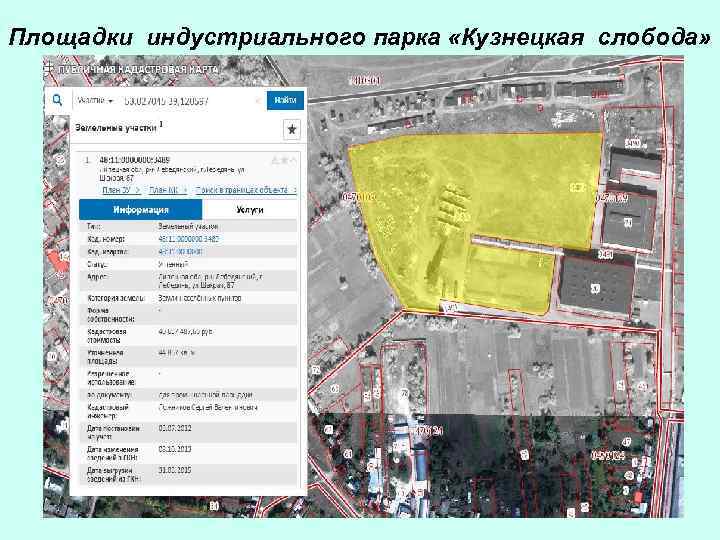
Task: Click the Категория земель value
Action: point(200,298)
